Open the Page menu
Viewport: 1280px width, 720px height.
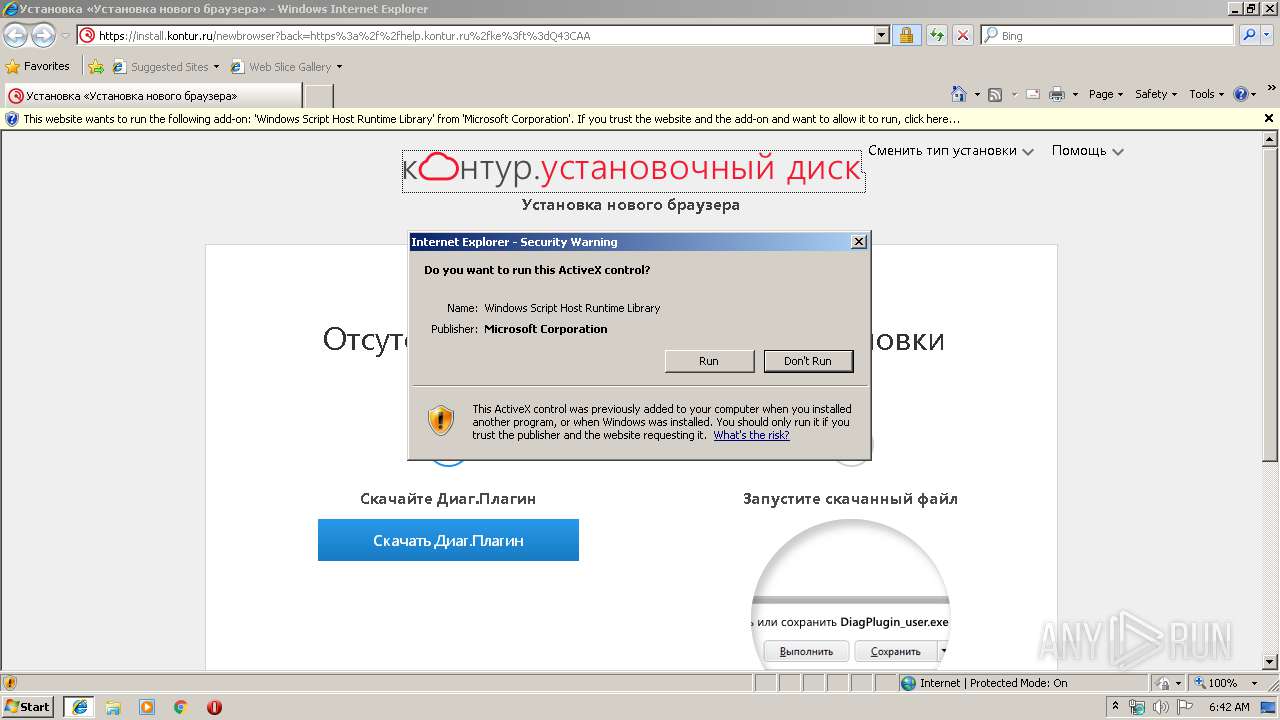coord(1105,94)
